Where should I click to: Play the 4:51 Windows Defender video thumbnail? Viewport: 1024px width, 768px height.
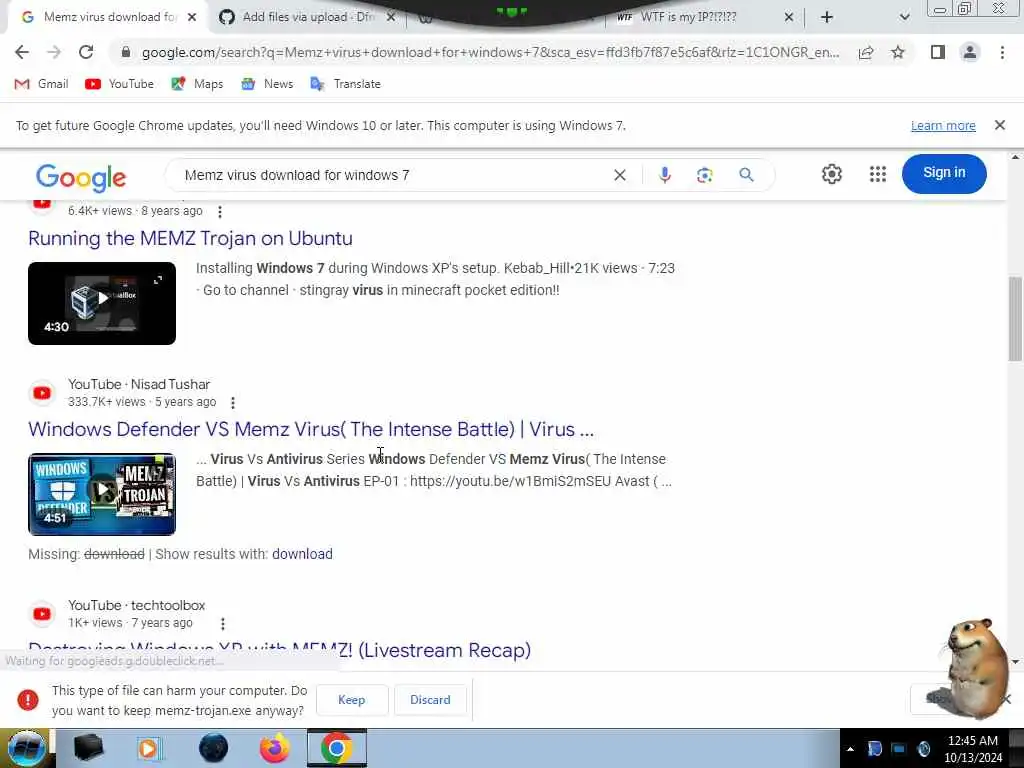pos(102,494)
